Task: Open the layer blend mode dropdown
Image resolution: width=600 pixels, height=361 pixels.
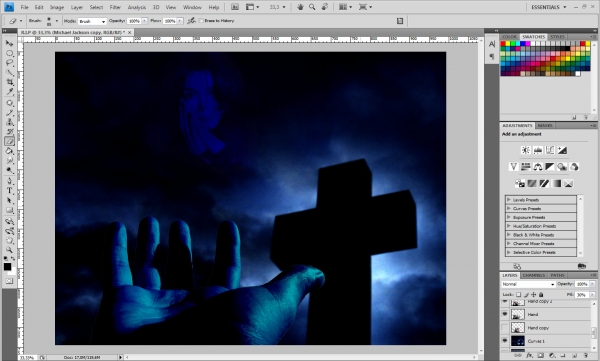Action: pyautogui.click(x=528, y=284)
